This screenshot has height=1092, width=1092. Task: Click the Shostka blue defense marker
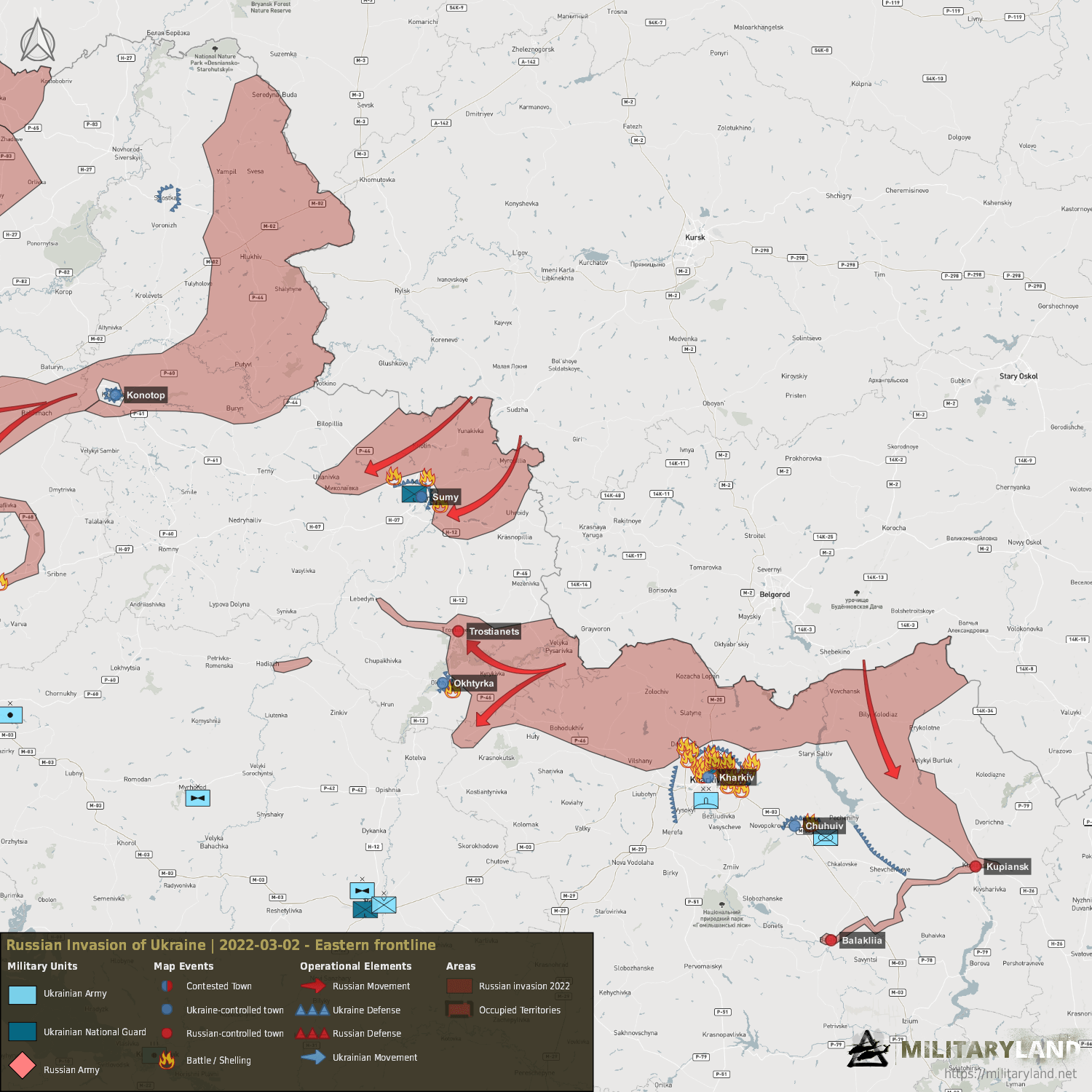[x=168, y=198]
